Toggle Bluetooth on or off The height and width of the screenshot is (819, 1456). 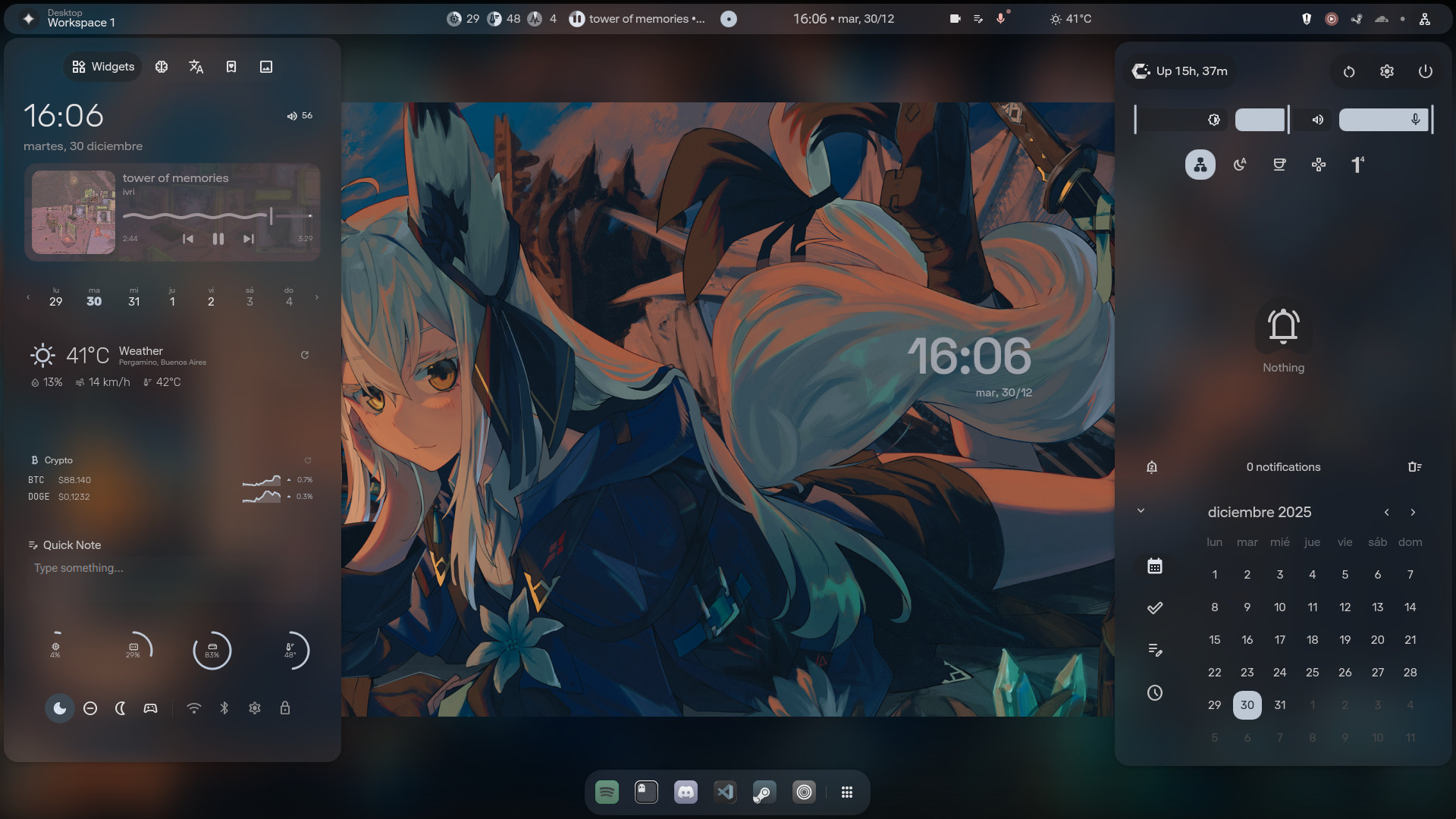224,708
